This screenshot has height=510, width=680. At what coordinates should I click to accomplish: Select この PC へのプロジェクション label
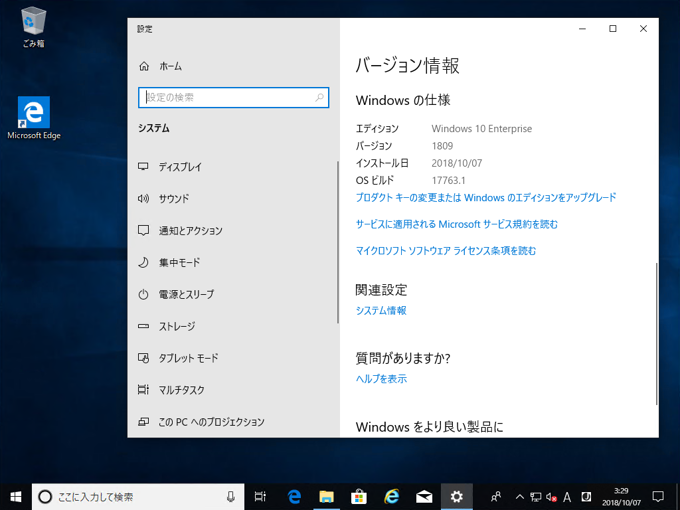point(211,422)
